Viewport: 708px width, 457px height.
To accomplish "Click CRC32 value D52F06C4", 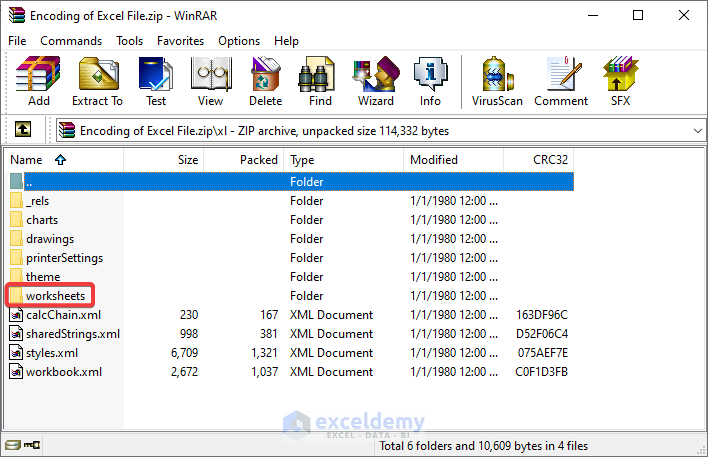I will (542, 333).
